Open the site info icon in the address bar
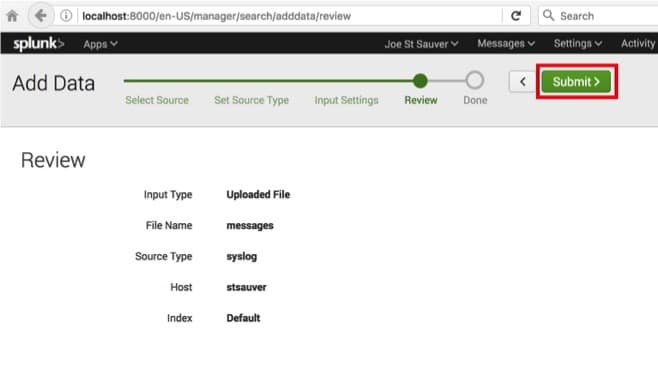This screenshot has width=658, height=366. point(66,16)
